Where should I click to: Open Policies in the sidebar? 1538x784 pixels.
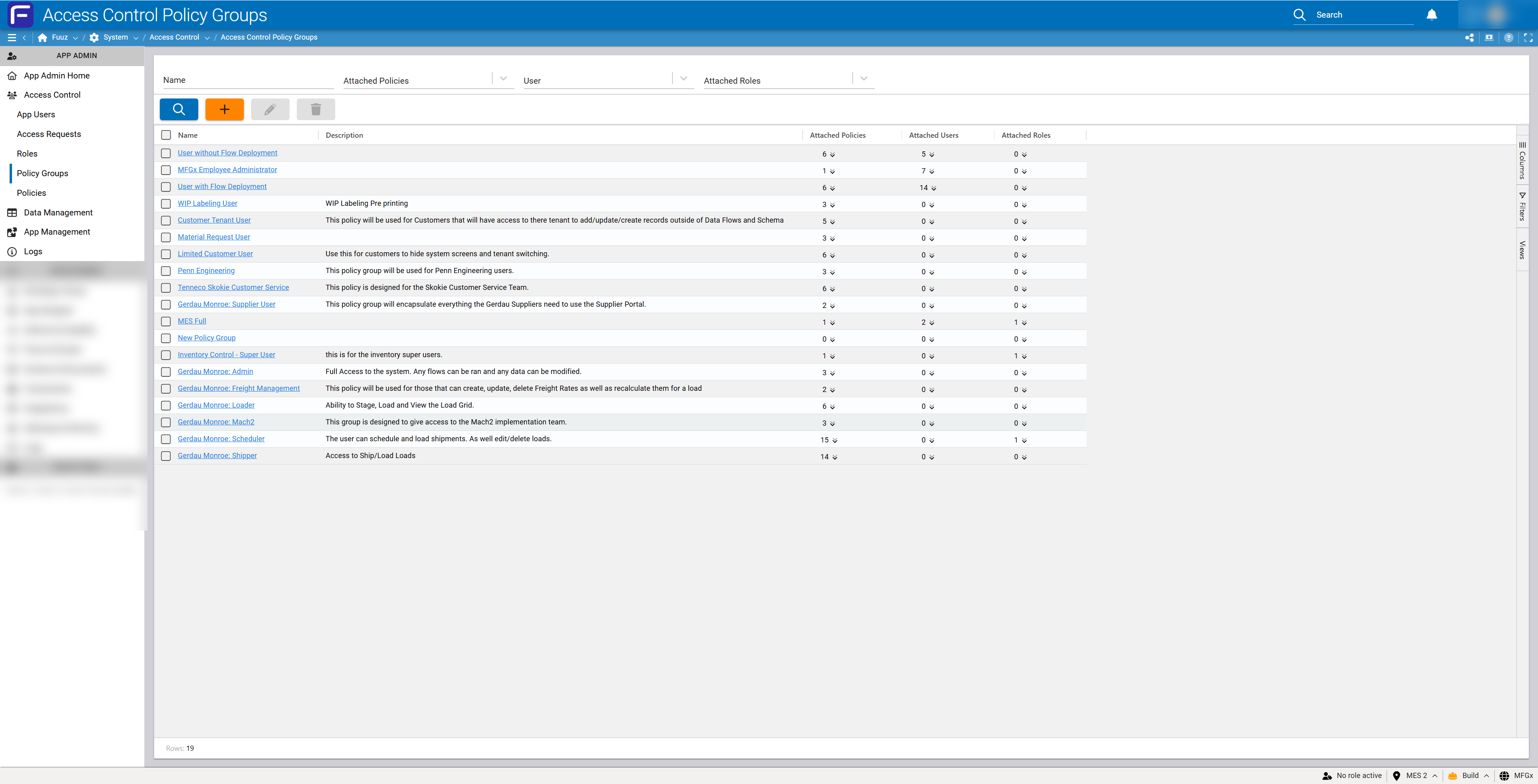(31, 193)
